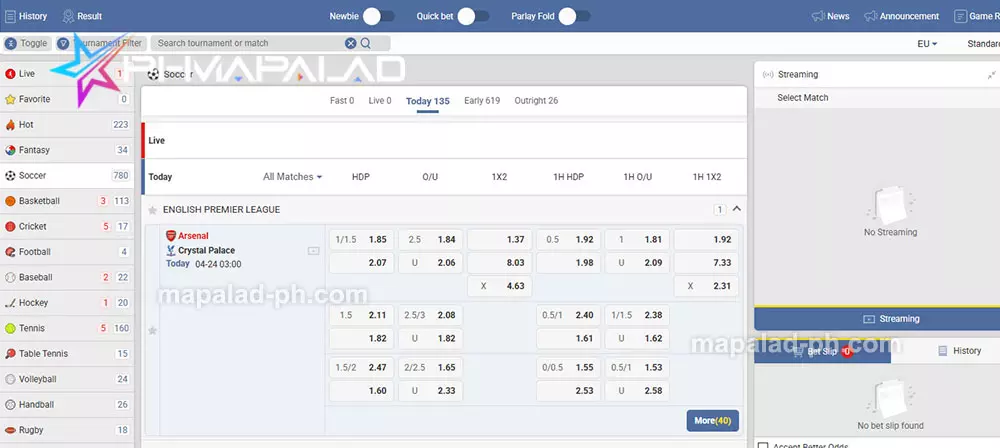Select Basketball in the sports sidebar
The width and height of the screenshot is (1000, 448).
39,201
